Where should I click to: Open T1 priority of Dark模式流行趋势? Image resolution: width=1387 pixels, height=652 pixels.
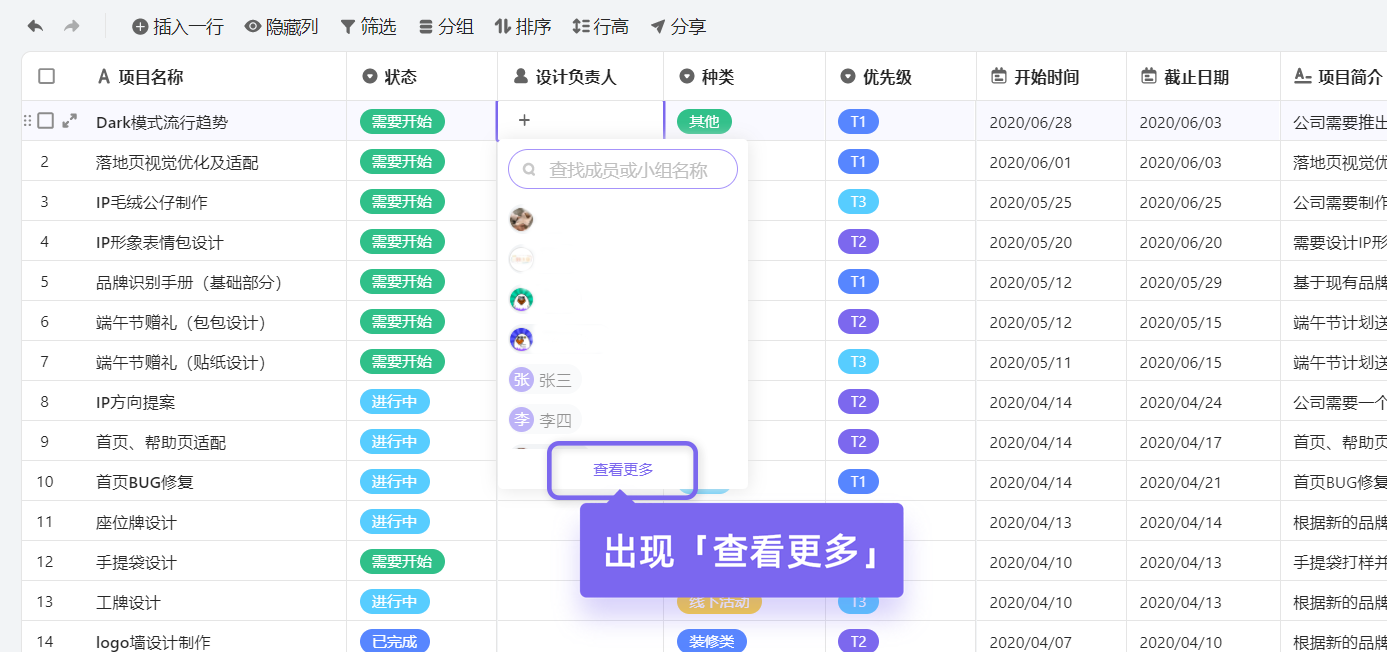[x=858, y=121]
